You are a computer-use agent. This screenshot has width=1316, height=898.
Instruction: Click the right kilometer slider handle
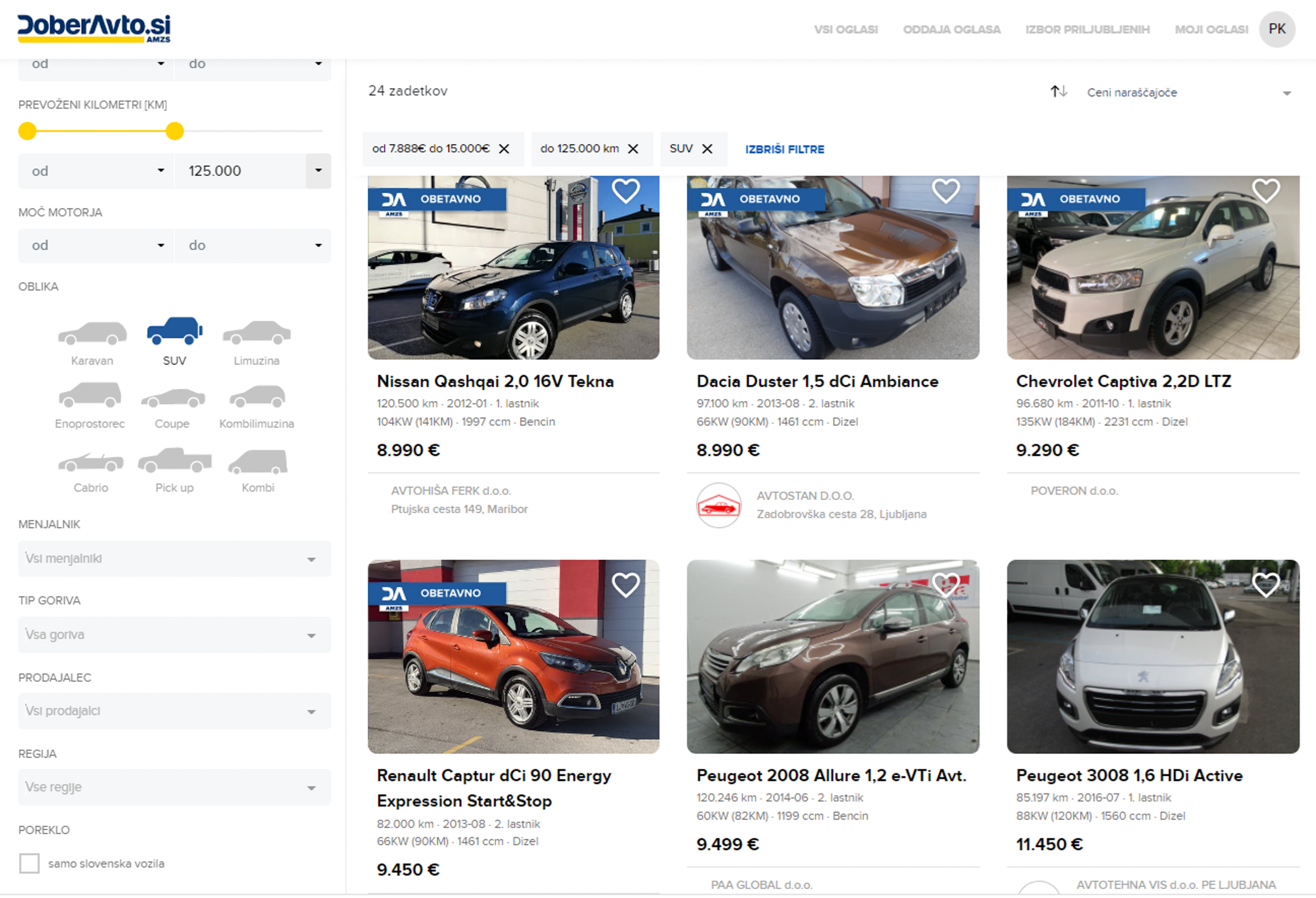[x=175, y=132]
